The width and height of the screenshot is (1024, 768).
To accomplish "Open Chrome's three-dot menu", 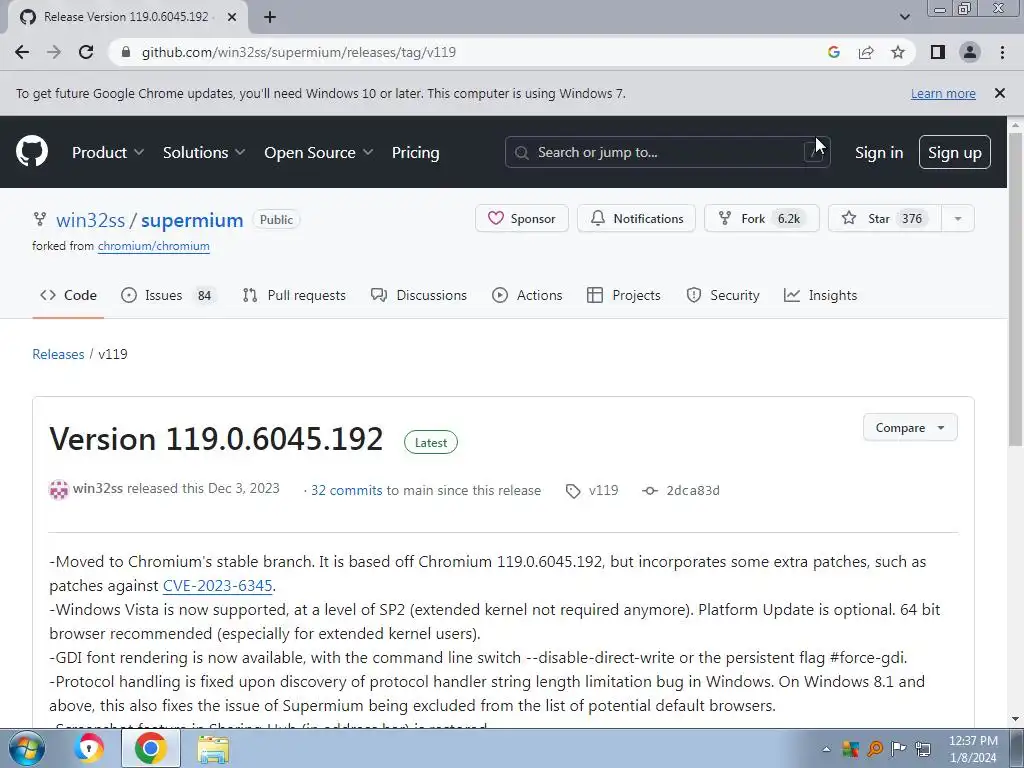I will (1002, 52).
